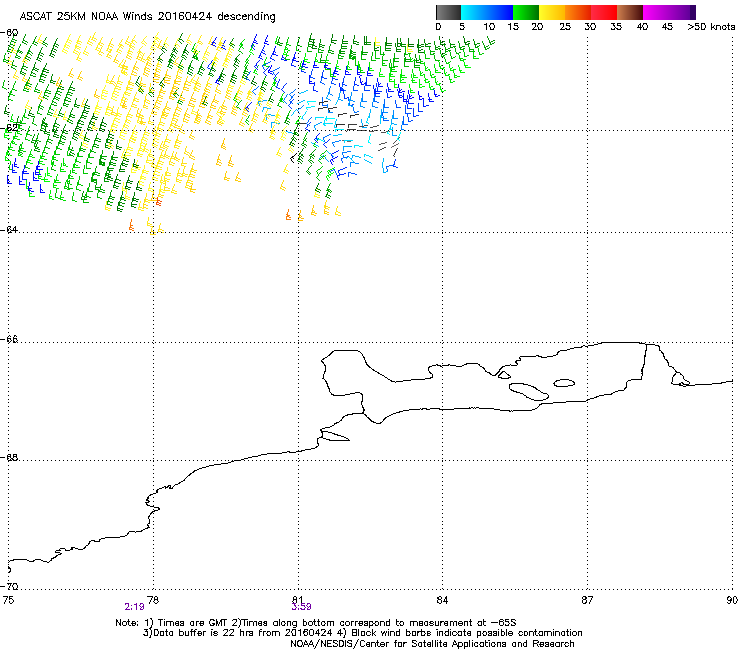Click the note 'Black wind barbs indicate possible contamination'

[x=467, y=633]
